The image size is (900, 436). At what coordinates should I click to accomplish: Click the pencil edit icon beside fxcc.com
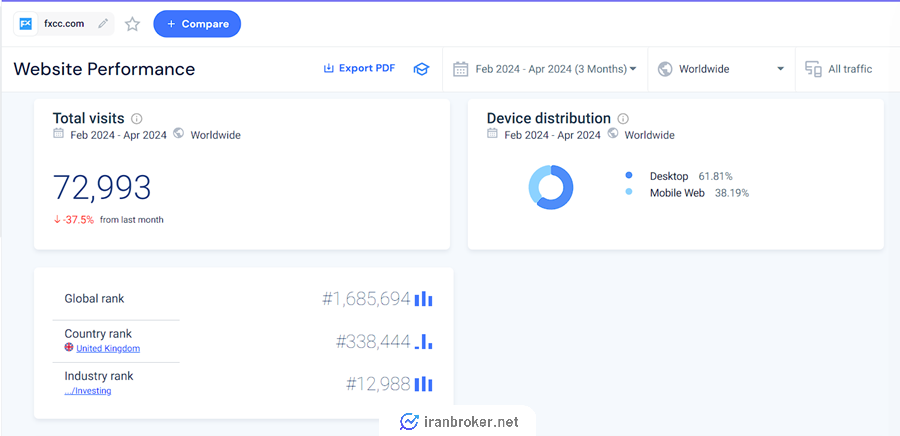(103, 23)
